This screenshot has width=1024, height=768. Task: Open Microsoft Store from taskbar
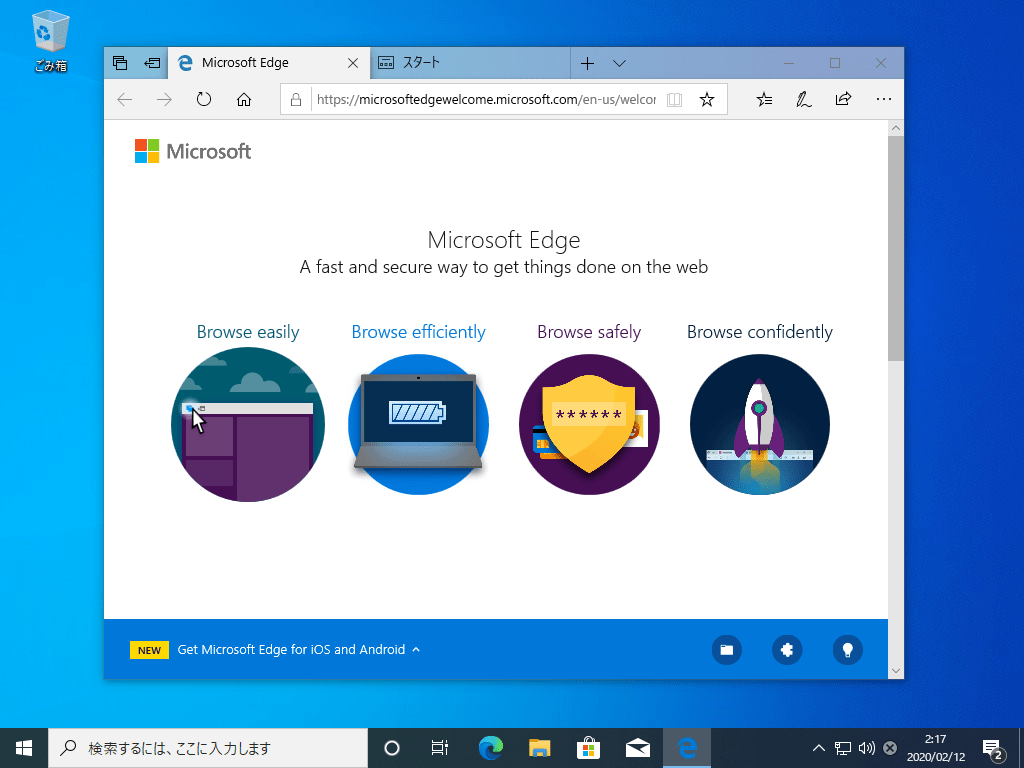coord(588,748)
